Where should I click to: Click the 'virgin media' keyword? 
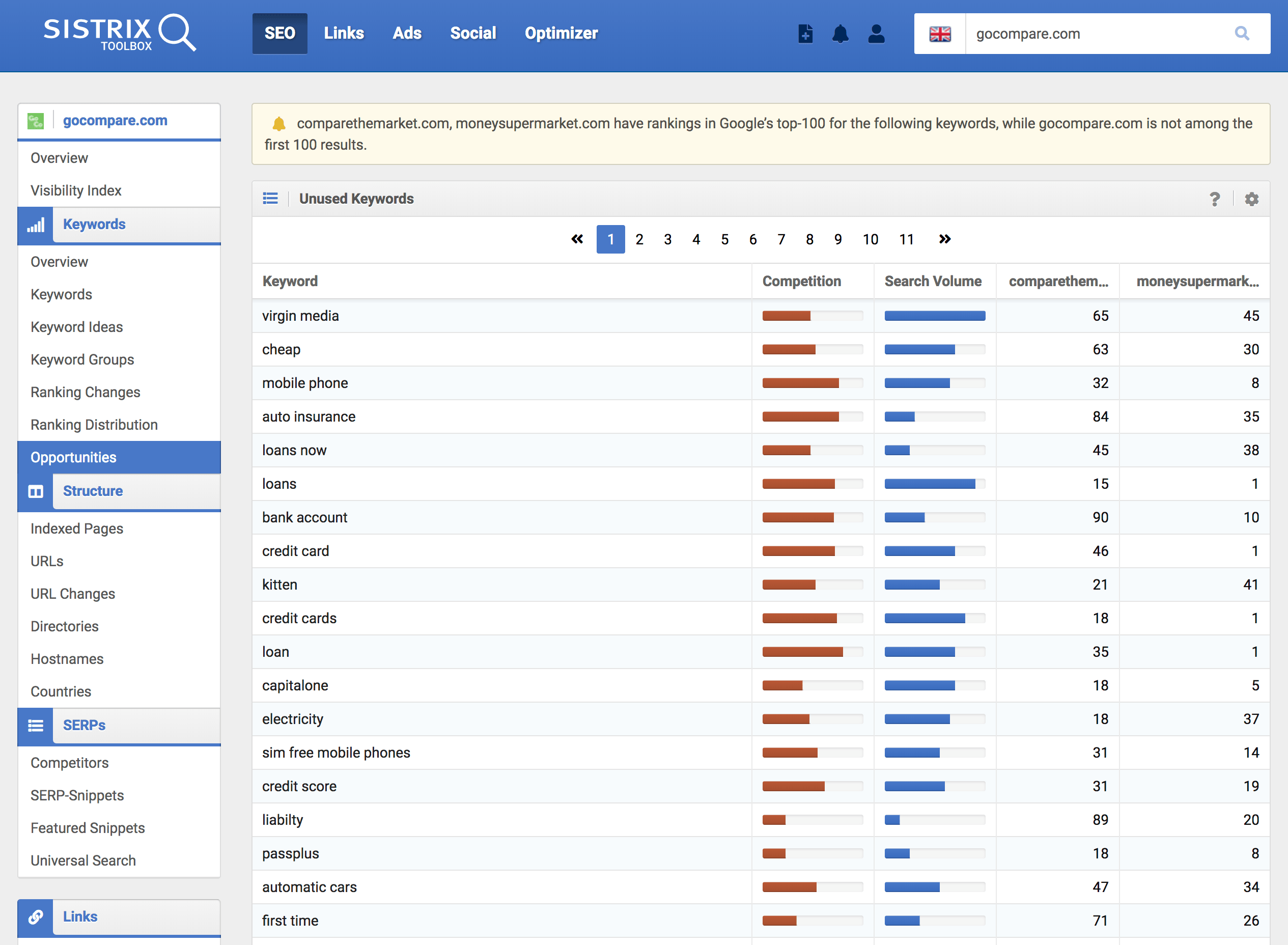coord(300,316)
